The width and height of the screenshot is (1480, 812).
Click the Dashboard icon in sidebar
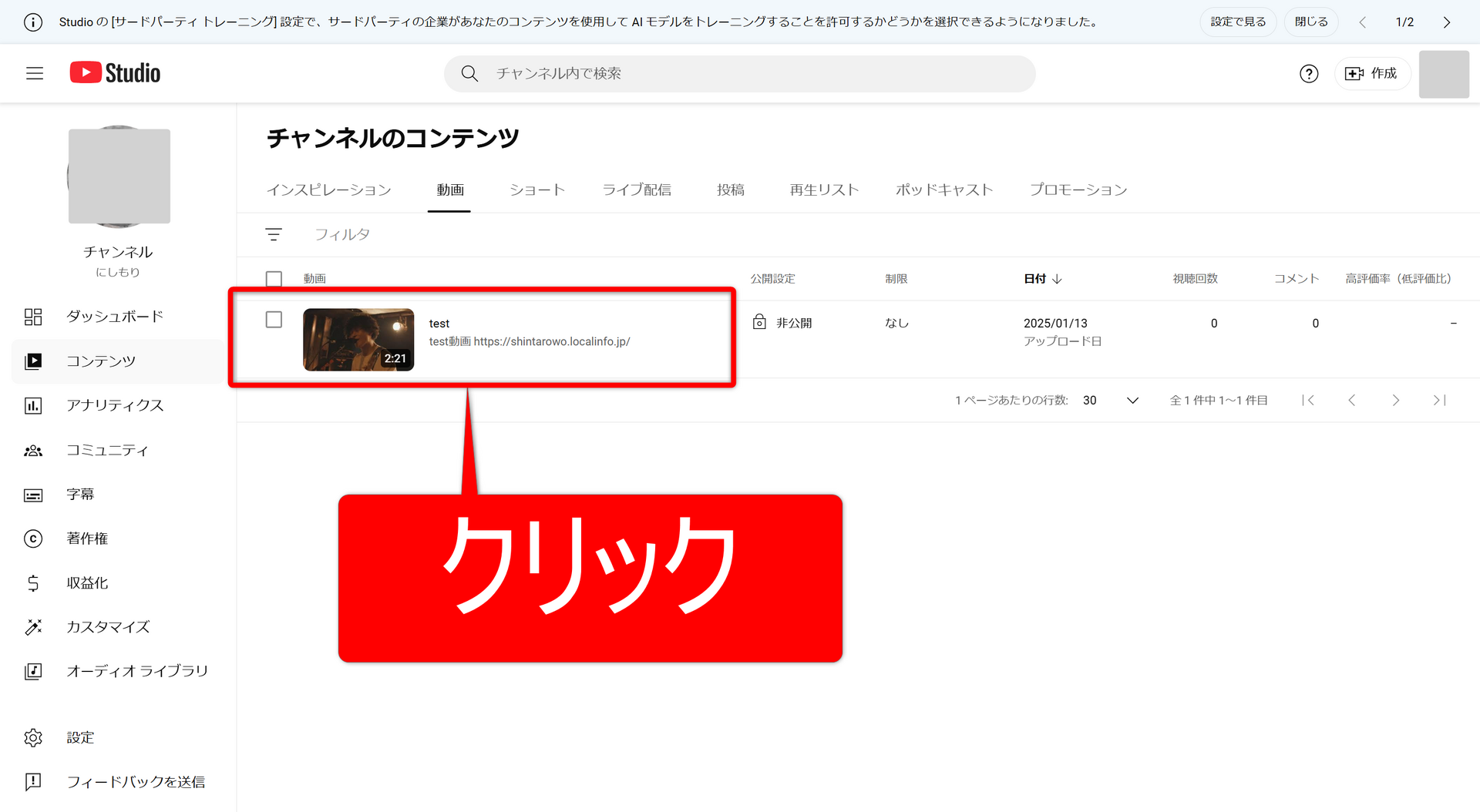33,317
